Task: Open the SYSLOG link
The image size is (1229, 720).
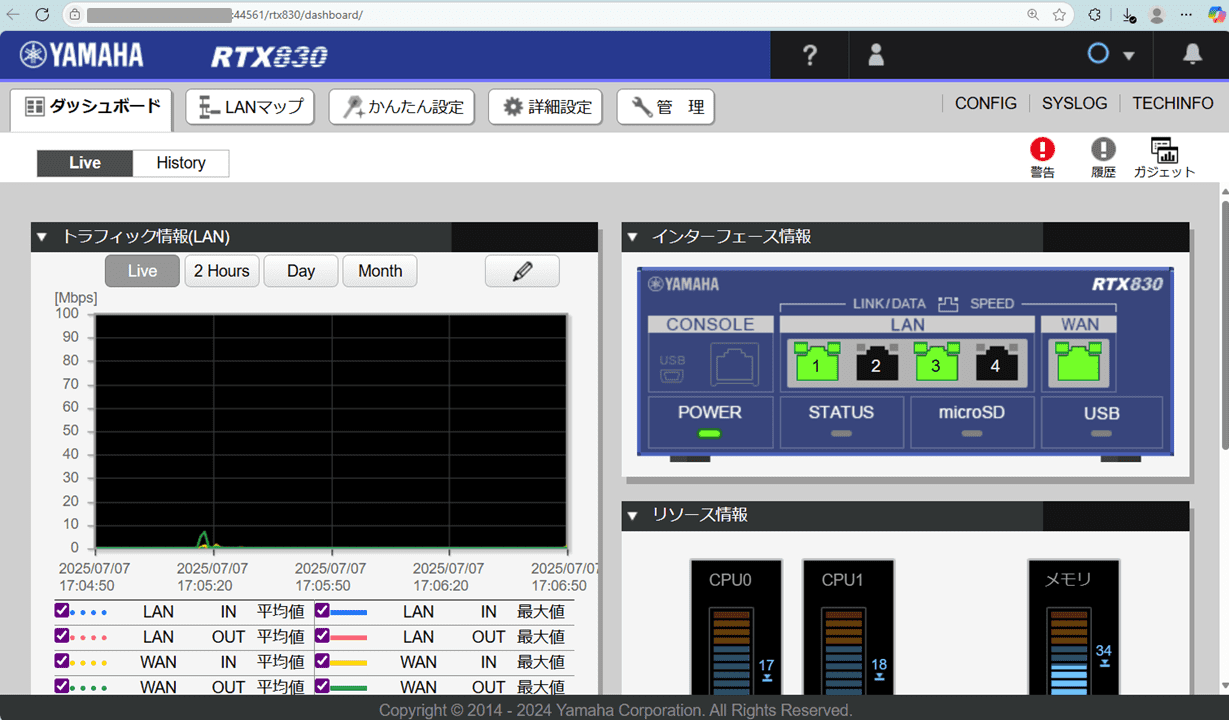Action: coord(1075,103)
